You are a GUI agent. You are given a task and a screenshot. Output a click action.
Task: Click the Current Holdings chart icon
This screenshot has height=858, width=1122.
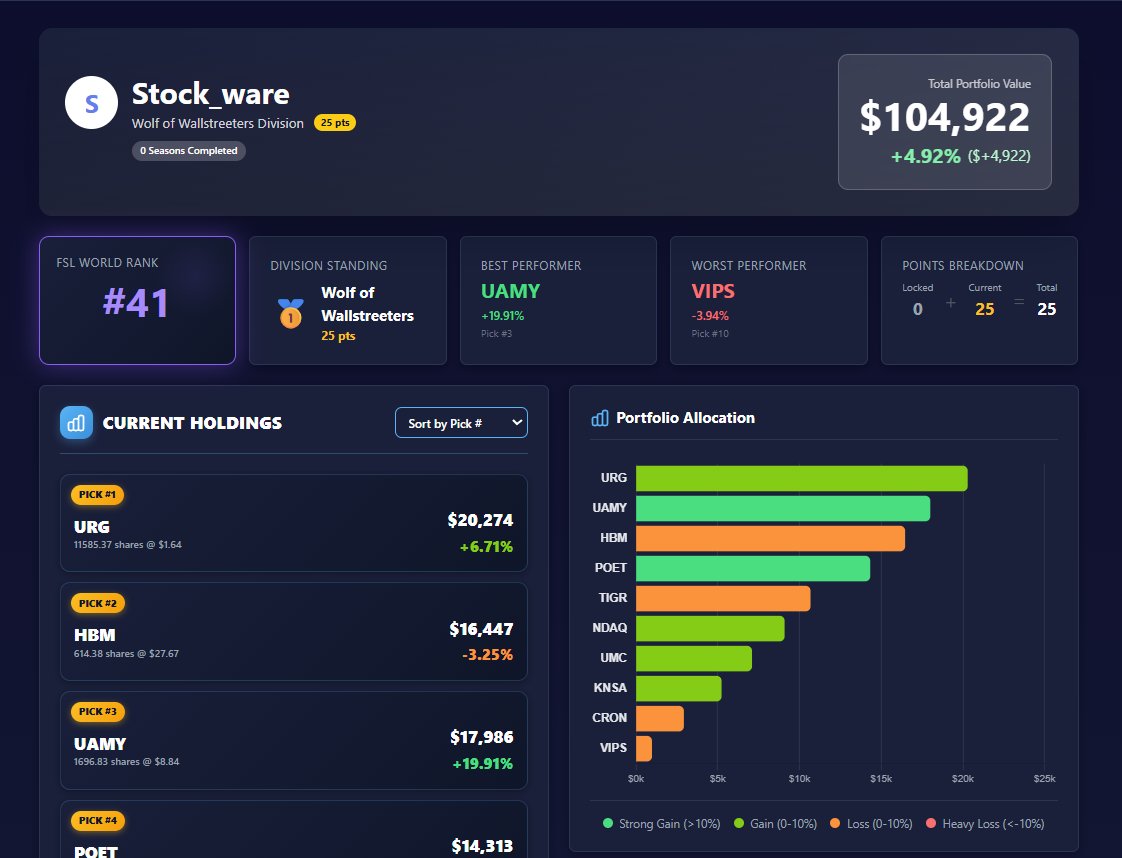click(77, 423)
